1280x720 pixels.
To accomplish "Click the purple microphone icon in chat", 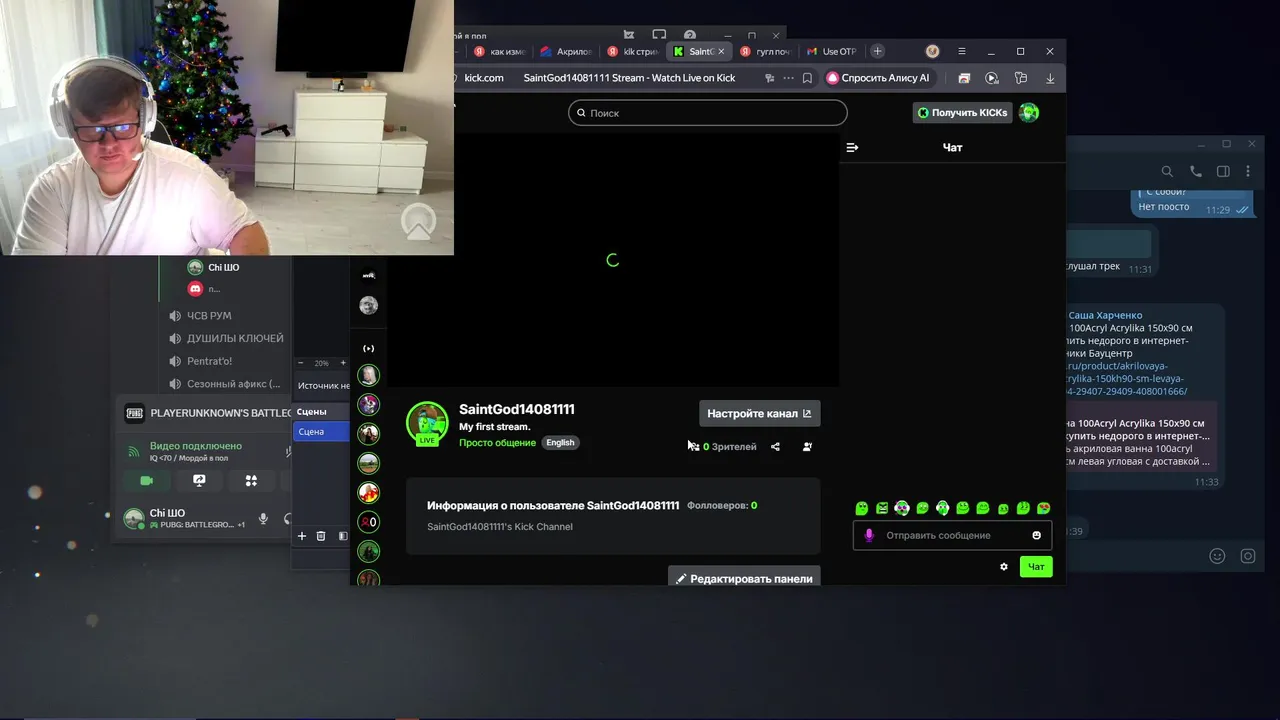I will point(868,535).
